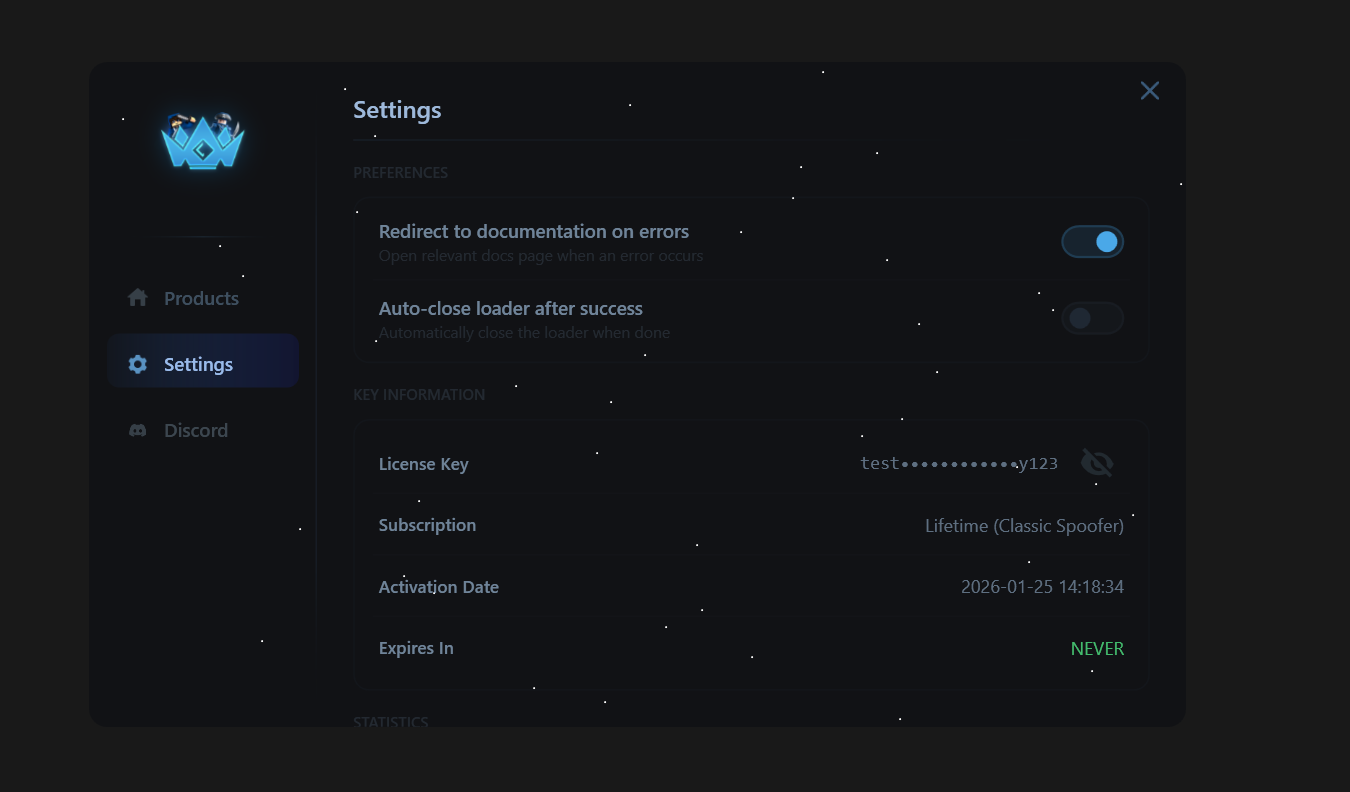Click the green NEVER expiry text
The image size is (1350, 792).
point(1097,648)
